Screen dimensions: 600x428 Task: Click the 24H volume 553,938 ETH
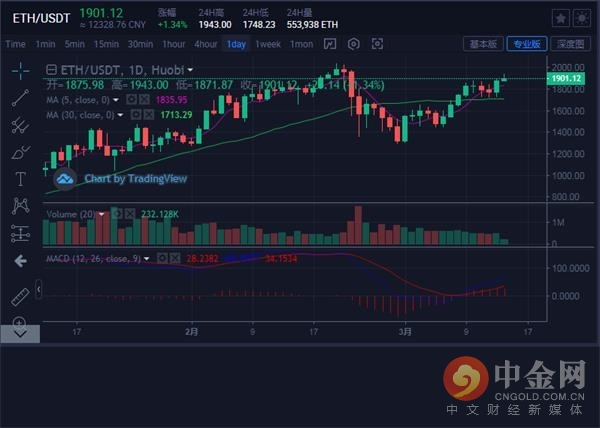[x=312, y=25]
